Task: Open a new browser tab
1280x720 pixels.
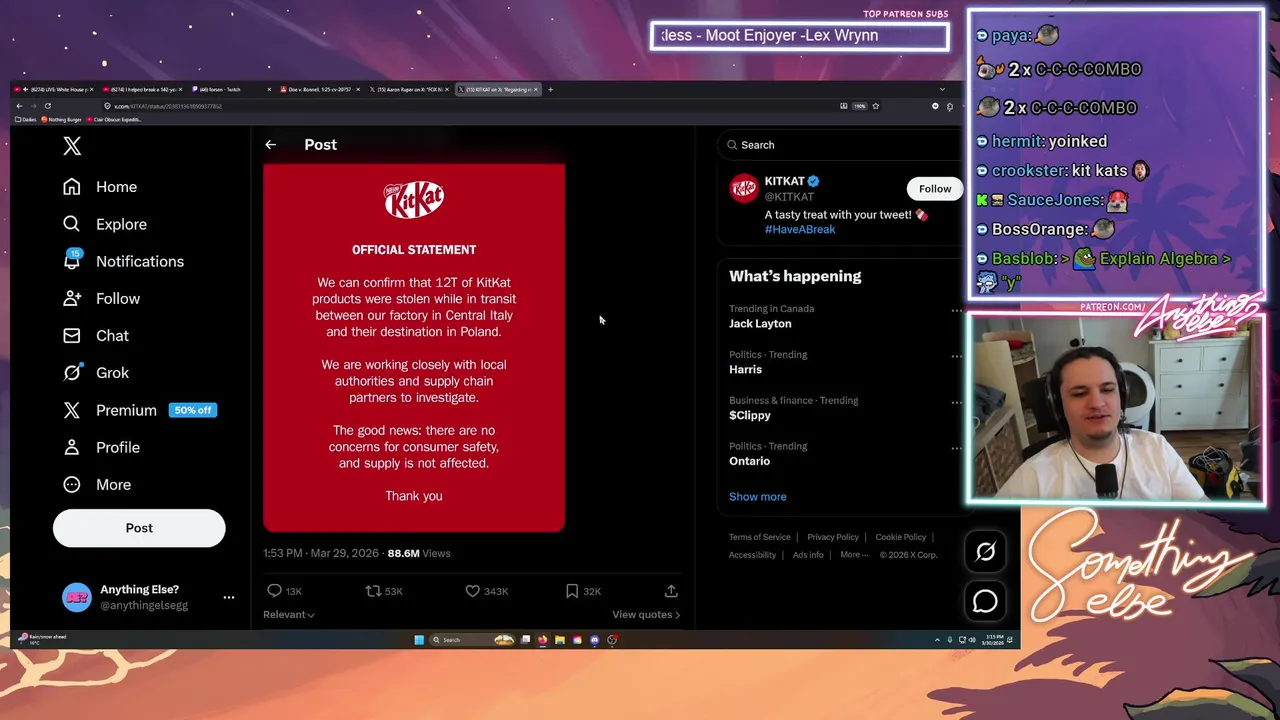Action: point(550,90)
